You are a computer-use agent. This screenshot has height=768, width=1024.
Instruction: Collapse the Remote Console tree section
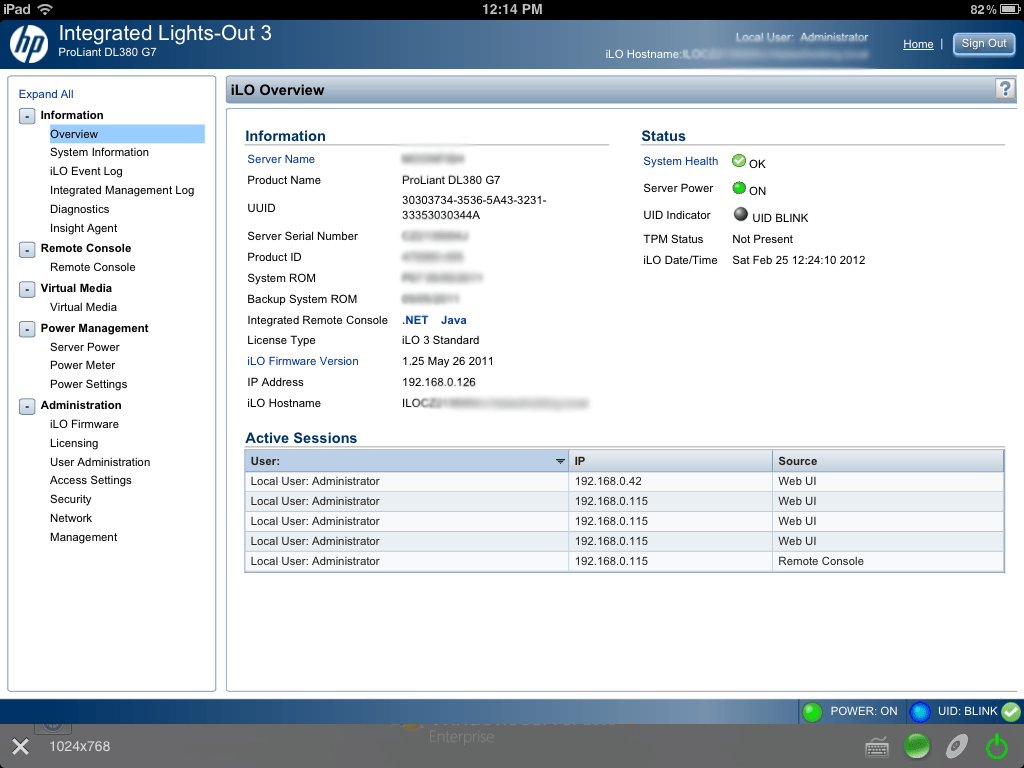pos(27,249)
